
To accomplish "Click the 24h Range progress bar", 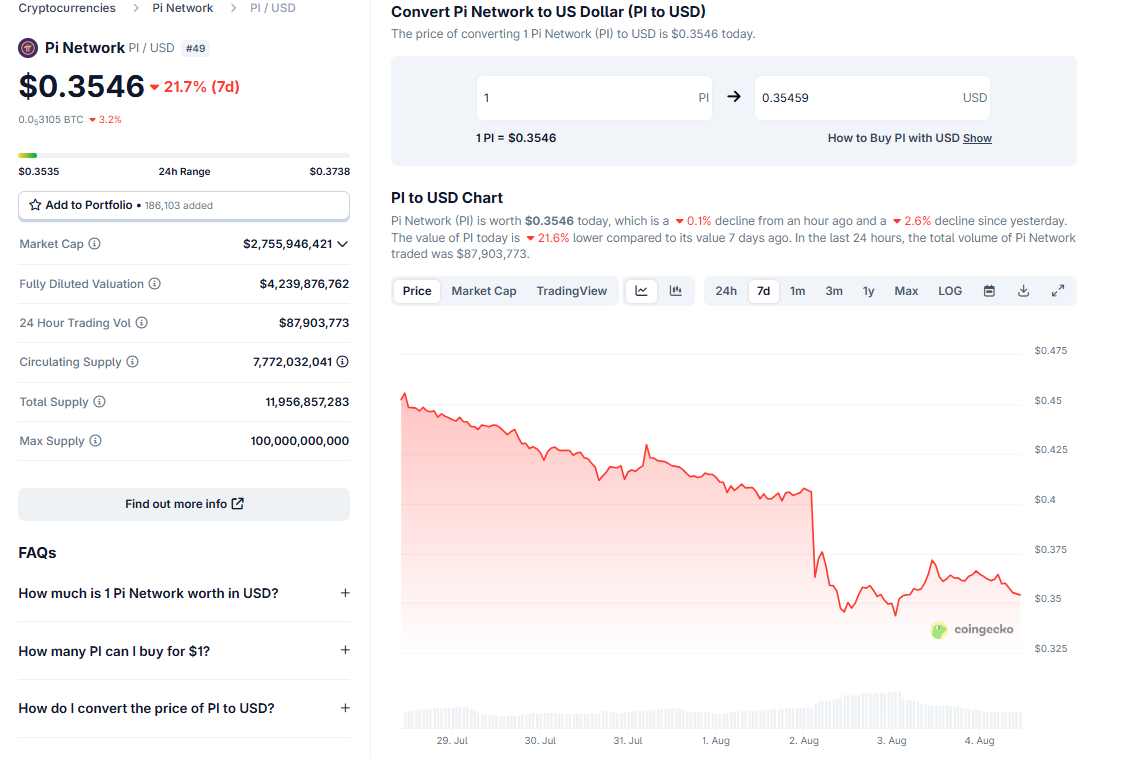I will (184, 155).
